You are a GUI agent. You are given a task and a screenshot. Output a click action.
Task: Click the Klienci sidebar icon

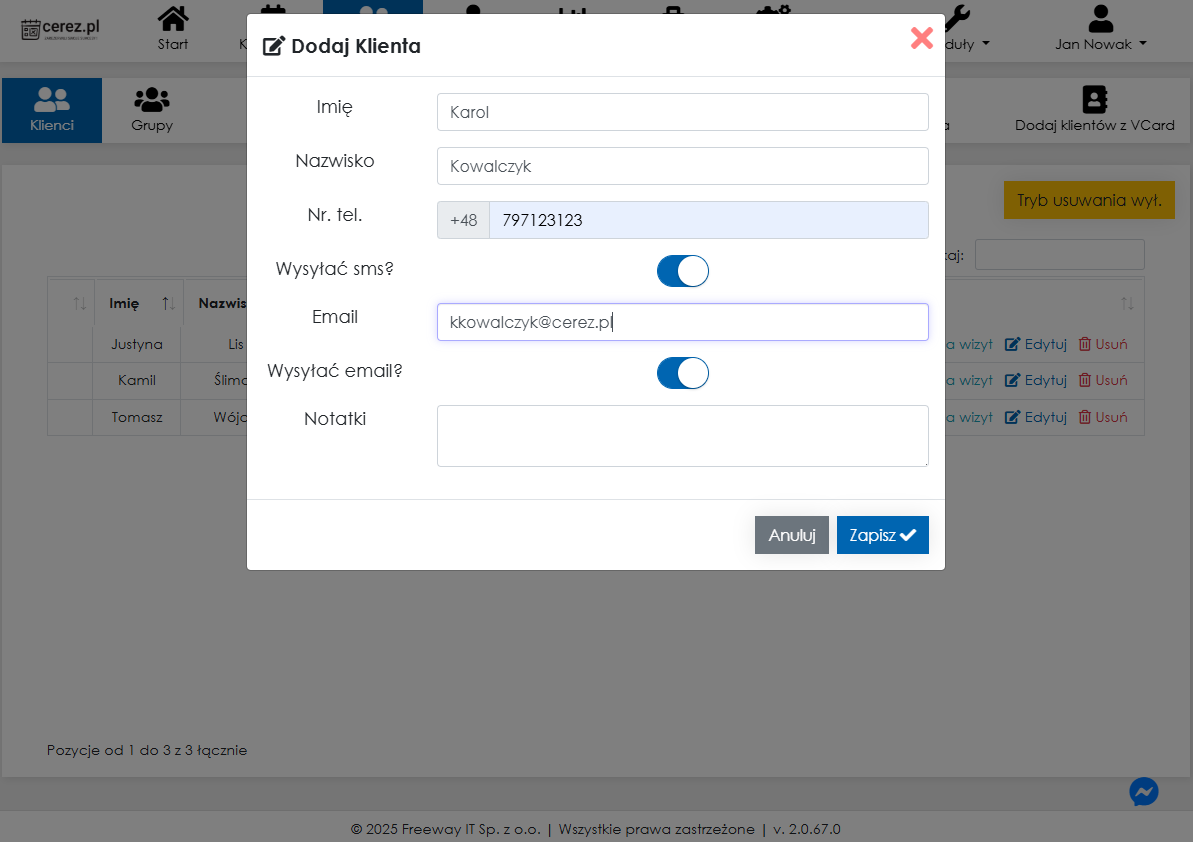click(52, 100)
